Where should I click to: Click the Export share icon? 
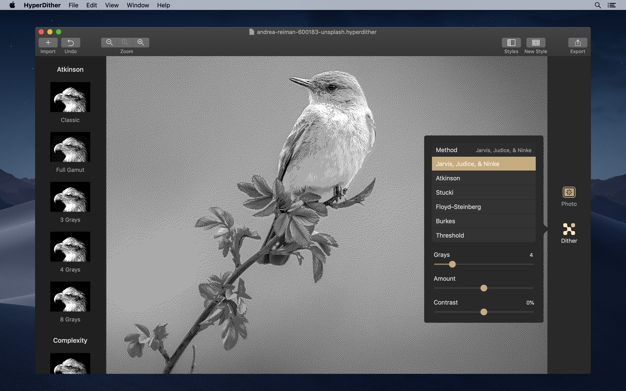pos(578,43)
